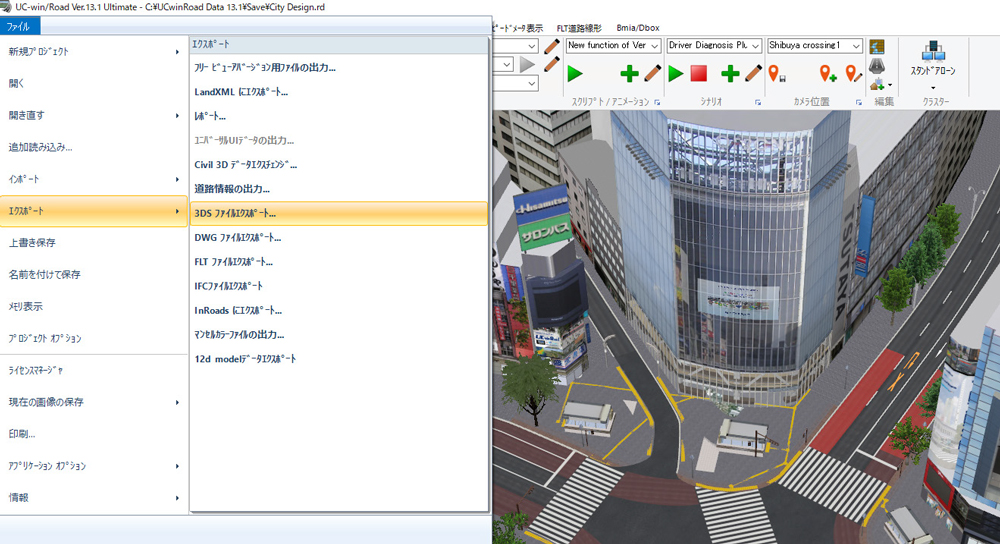Screen dimensions: 1000x544
Task: Select エクスポート menu entry
Action: pos(94,211)
